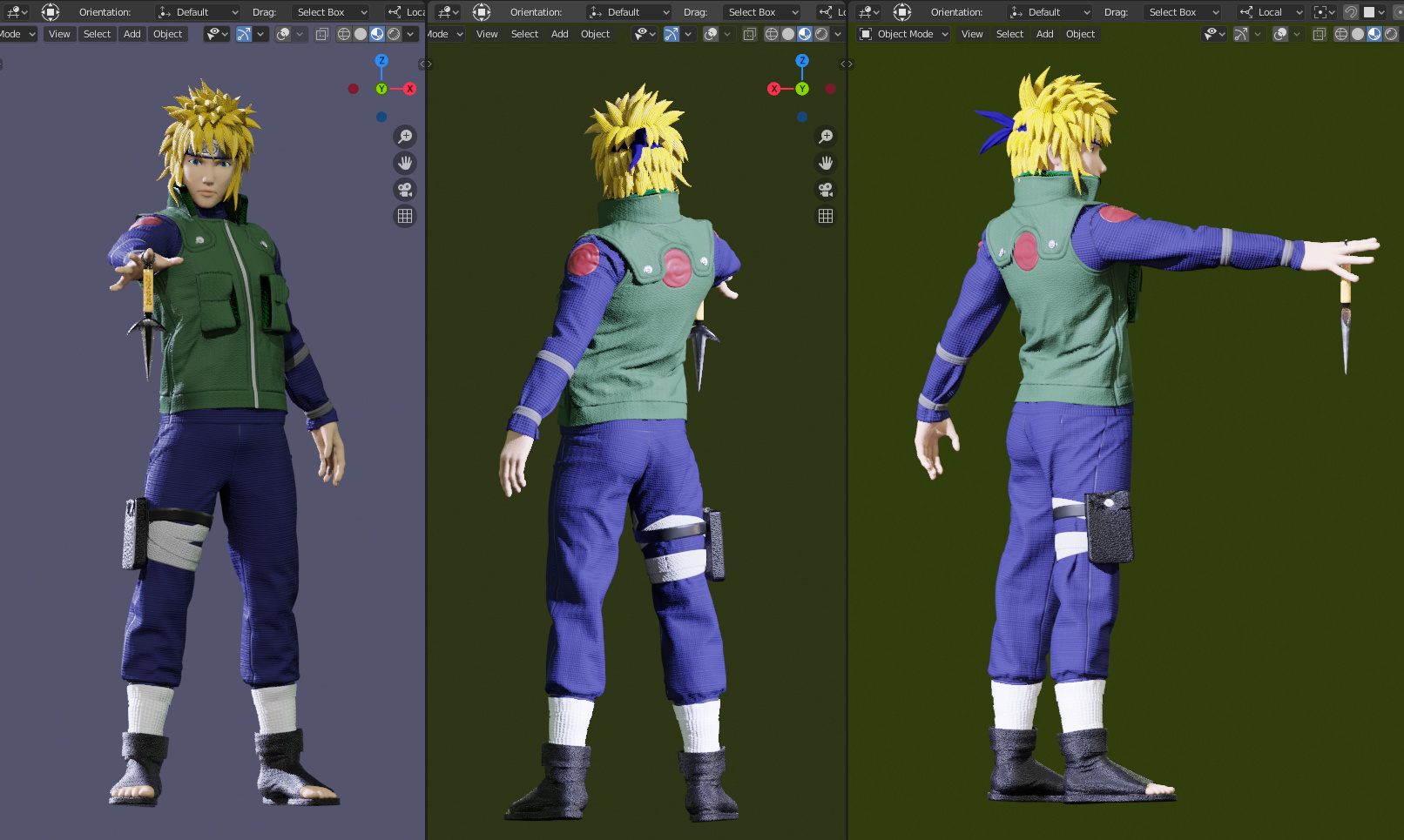1404x840 pixels.
Task: Click Select tool icon in left viewport header
Action: [51, 12]
